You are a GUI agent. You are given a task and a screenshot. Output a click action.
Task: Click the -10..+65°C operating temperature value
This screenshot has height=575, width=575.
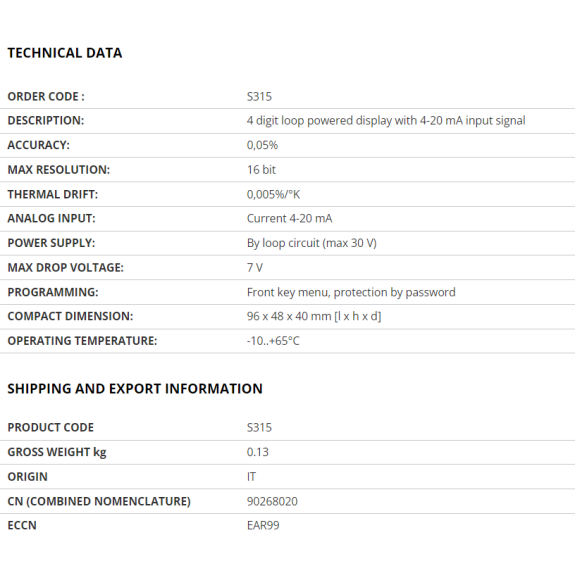click(273, 341)
